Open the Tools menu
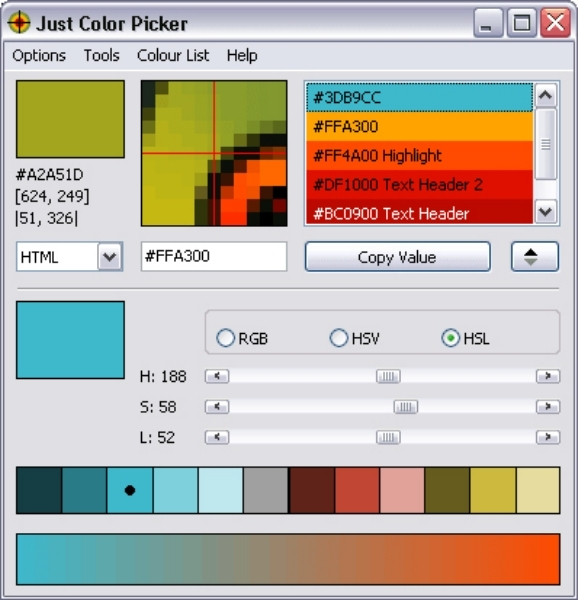Screen dimensions: 578x600 tap(102, 55)
